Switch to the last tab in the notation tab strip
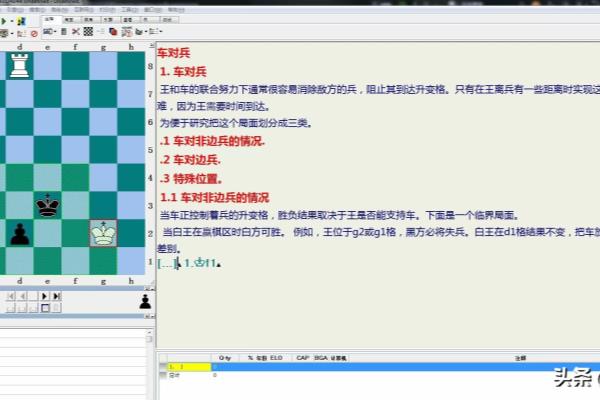Screen dimensions: 600x400 168,20
